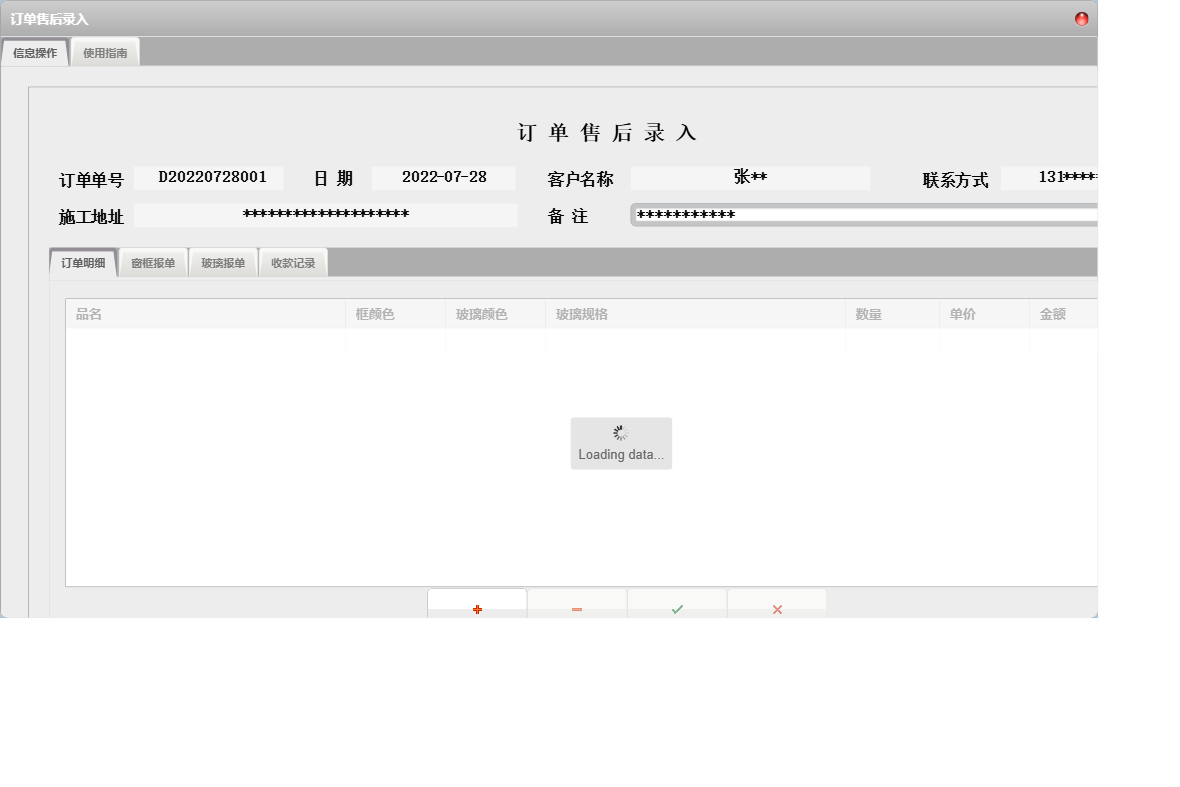The height and width of the screenshot is (787, 1180).
Task: Open the 窗框报单 tab
Action: pos(153,261)
